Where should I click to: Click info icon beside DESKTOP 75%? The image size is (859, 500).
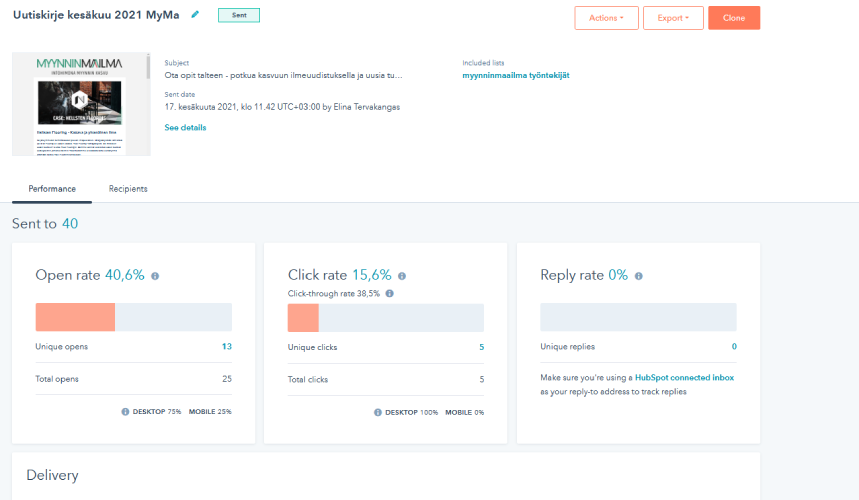(125, 411)
